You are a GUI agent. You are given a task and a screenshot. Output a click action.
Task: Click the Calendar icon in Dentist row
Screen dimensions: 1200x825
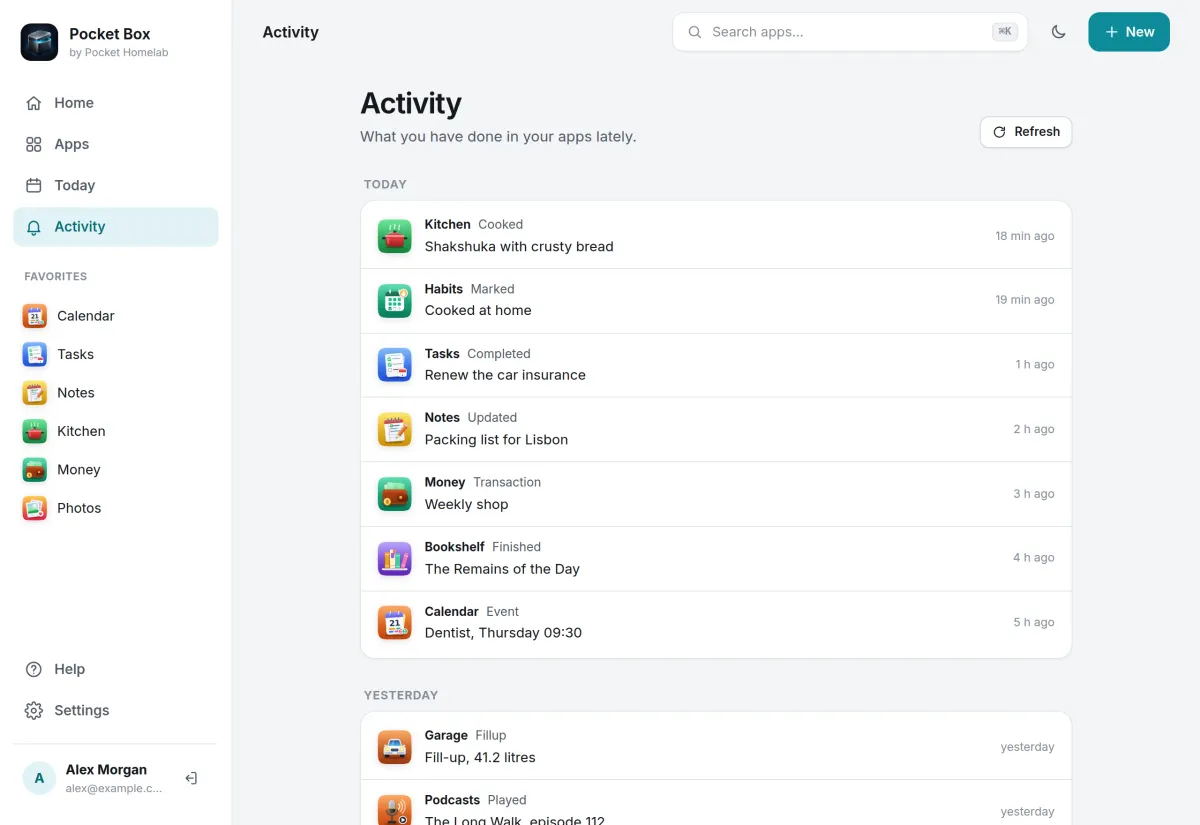point(395,622)
